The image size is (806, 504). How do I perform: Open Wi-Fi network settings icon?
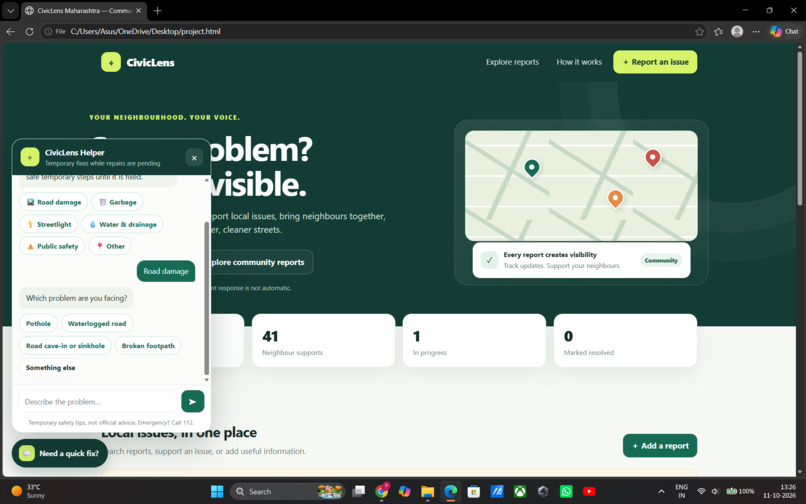[x=701, y=491]
